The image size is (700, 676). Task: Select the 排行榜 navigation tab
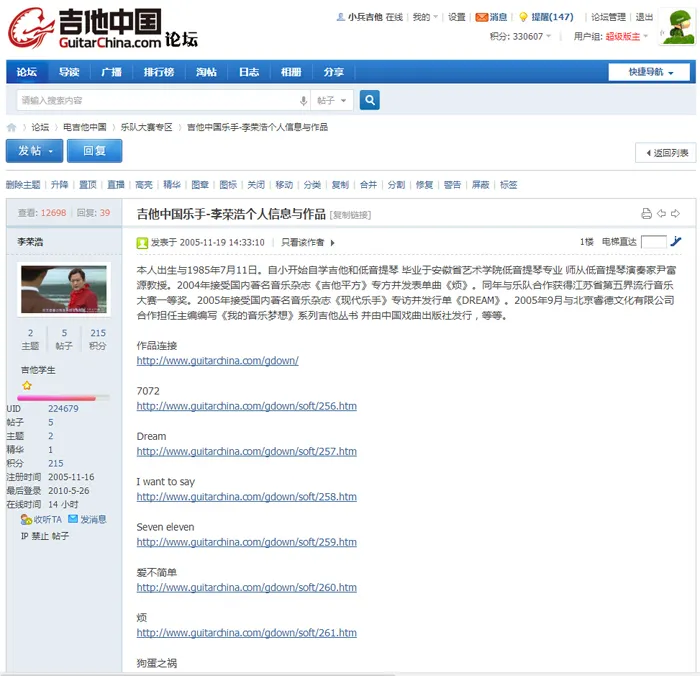(159, 72)
